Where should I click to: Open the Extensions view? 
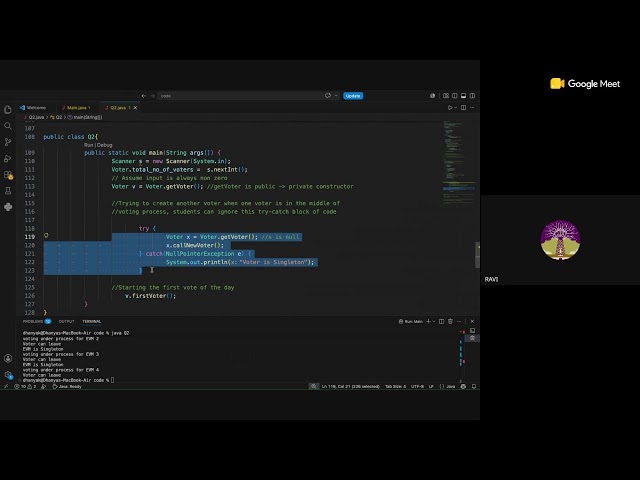(8, 175)
